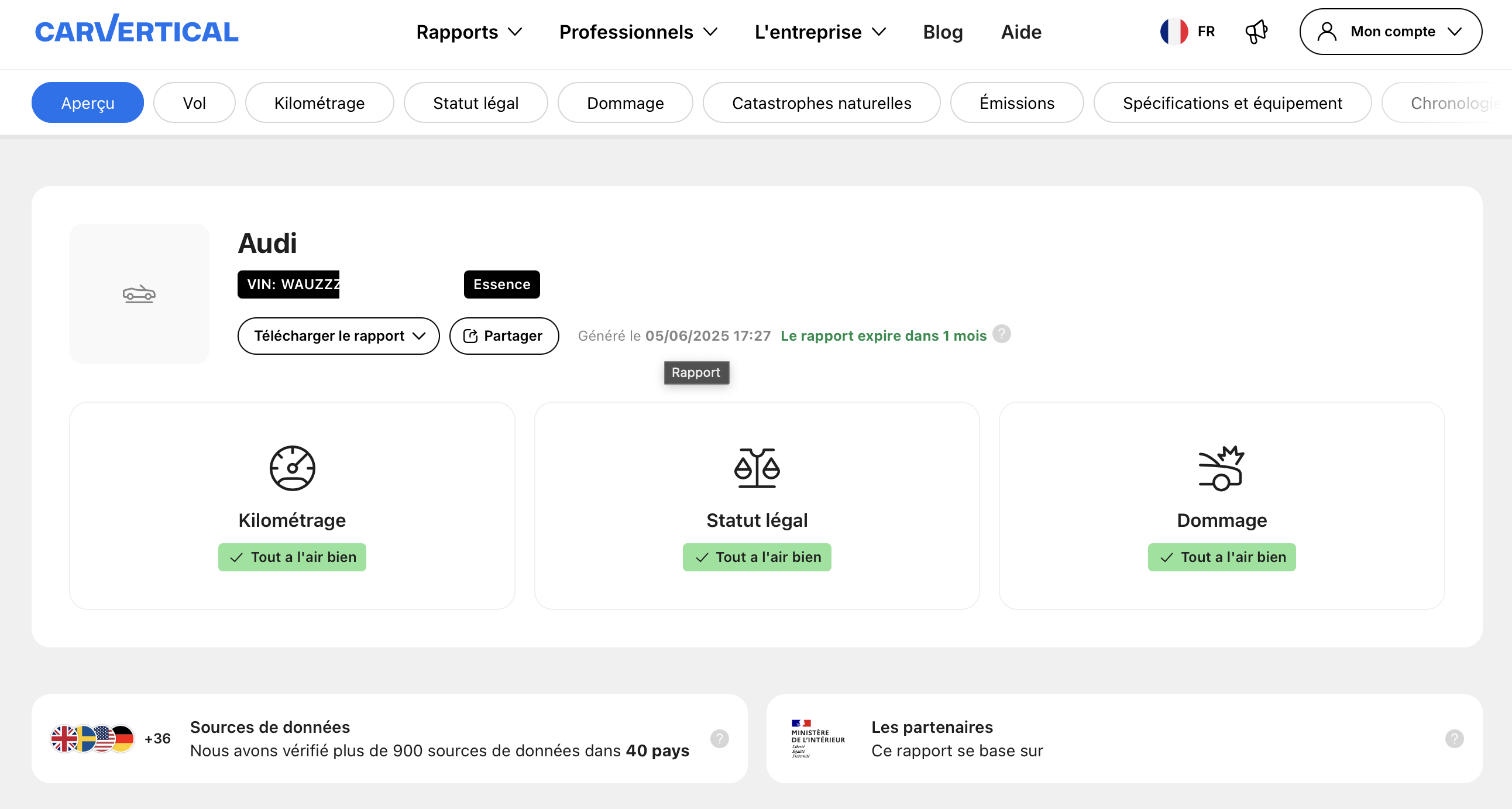1512x809 pixels.
Task: Click 'Le rapport expire dans 1 mois' text
Action: tap(884, 336)
